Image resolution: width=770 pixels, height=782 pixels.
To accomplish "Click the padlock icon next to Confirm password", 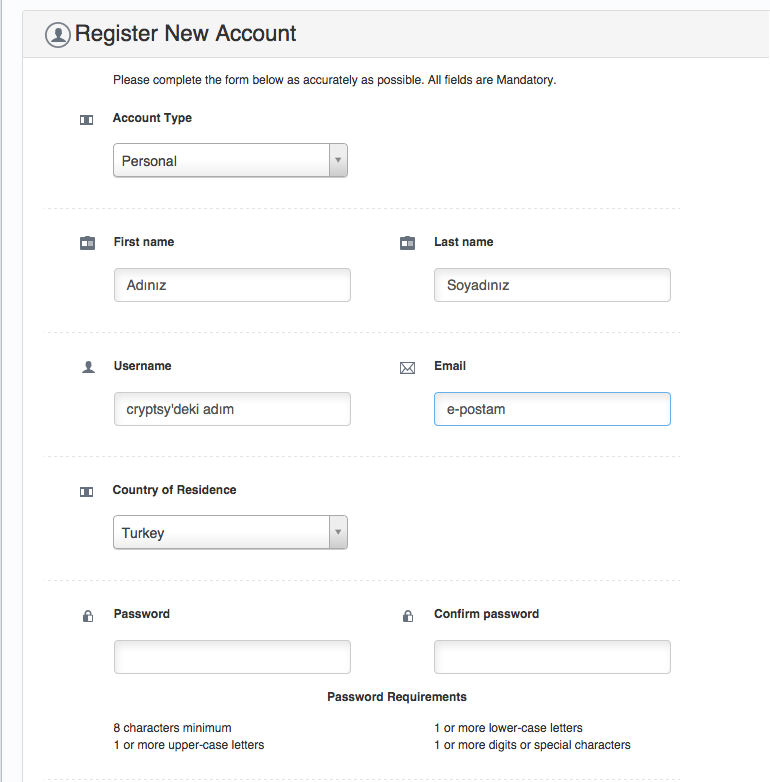I will (407, 616).
